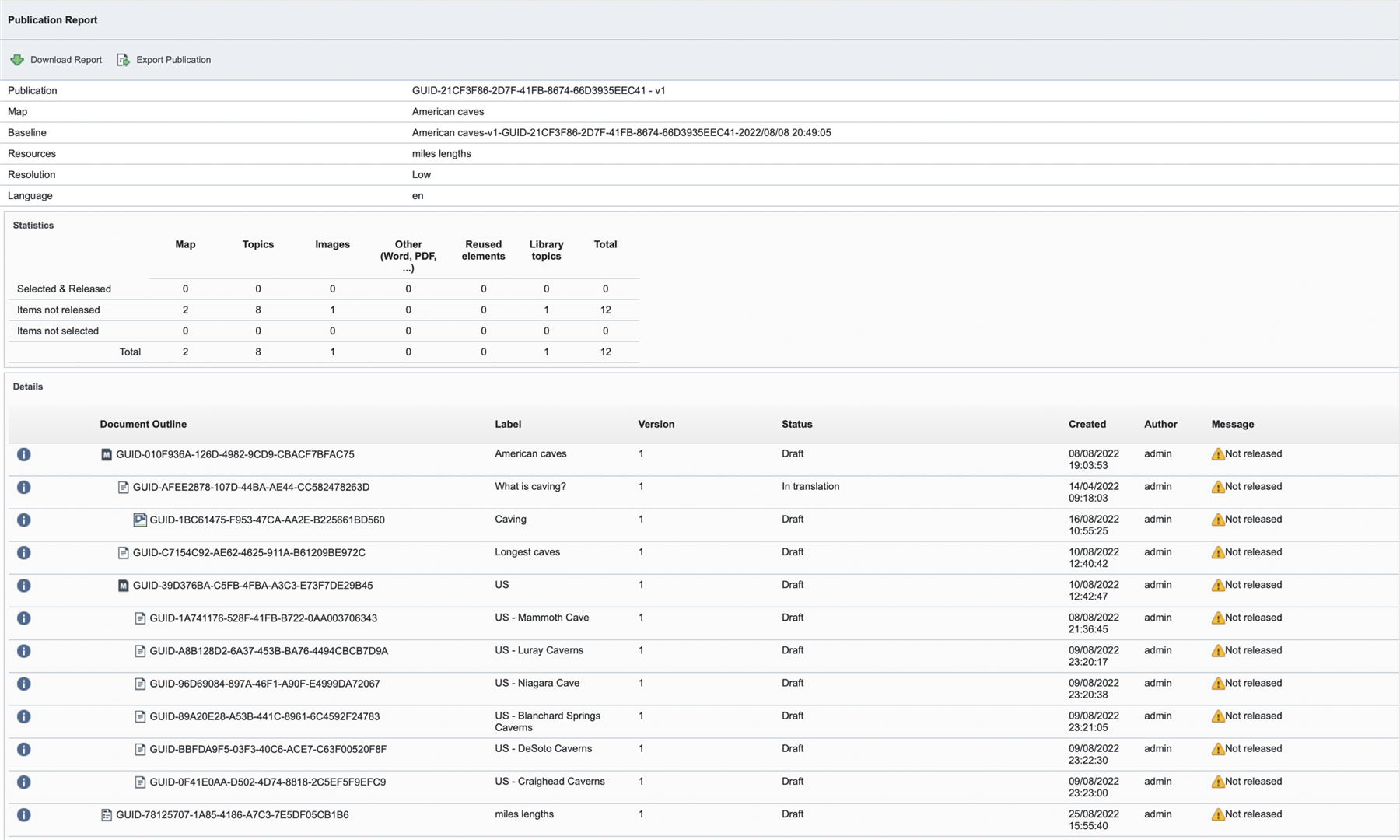The image size is (1400, 840).
Task: Click the map icon for the US submap
Action: [x=123, y=585]
